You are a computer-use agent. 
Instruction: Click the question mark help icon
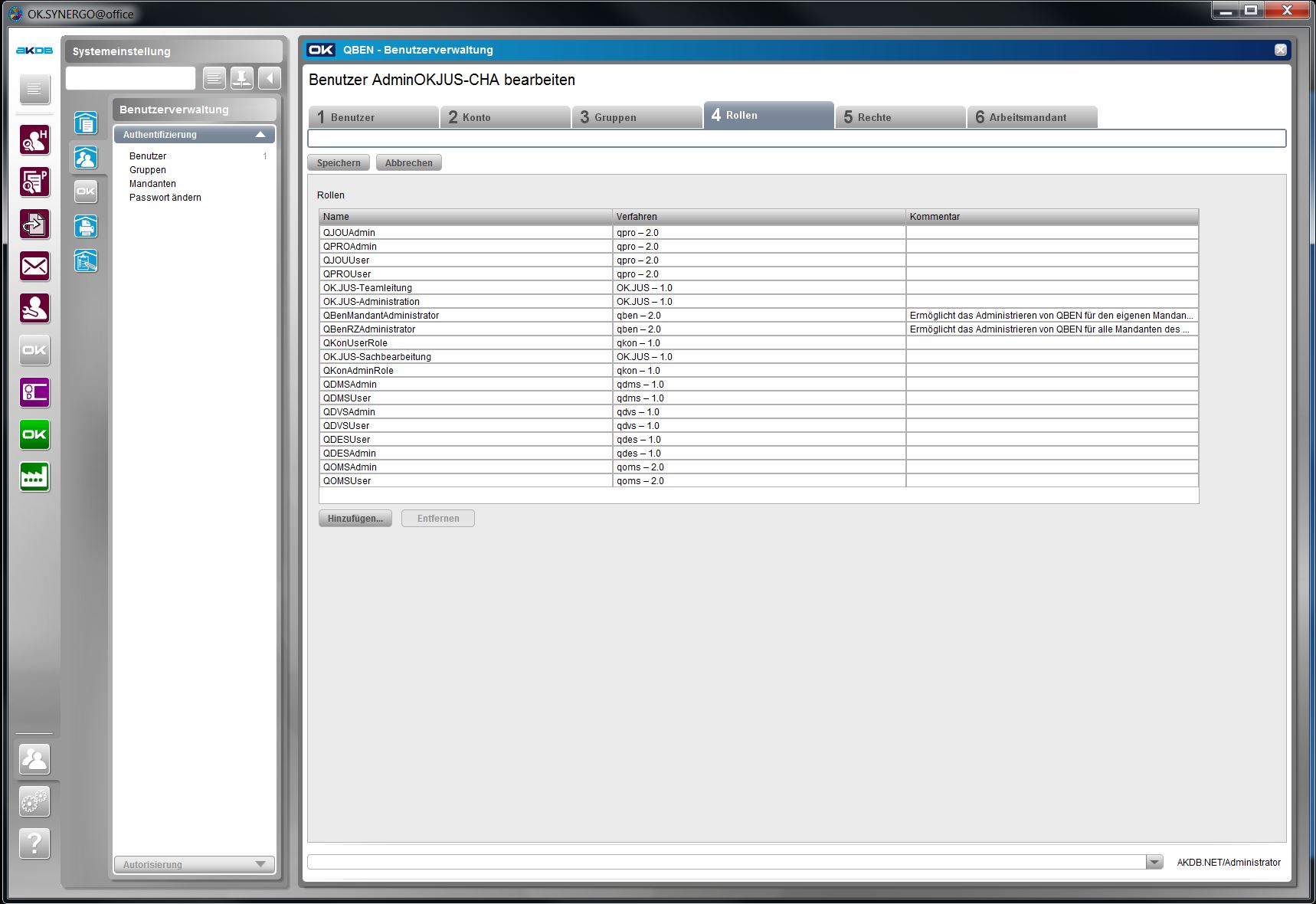click(x=34, y=843)
